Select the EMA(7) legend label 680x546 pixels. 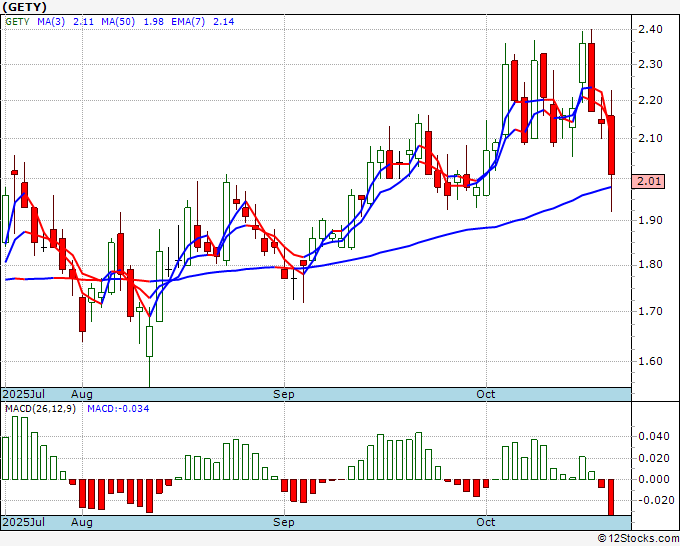pos(188,22)
